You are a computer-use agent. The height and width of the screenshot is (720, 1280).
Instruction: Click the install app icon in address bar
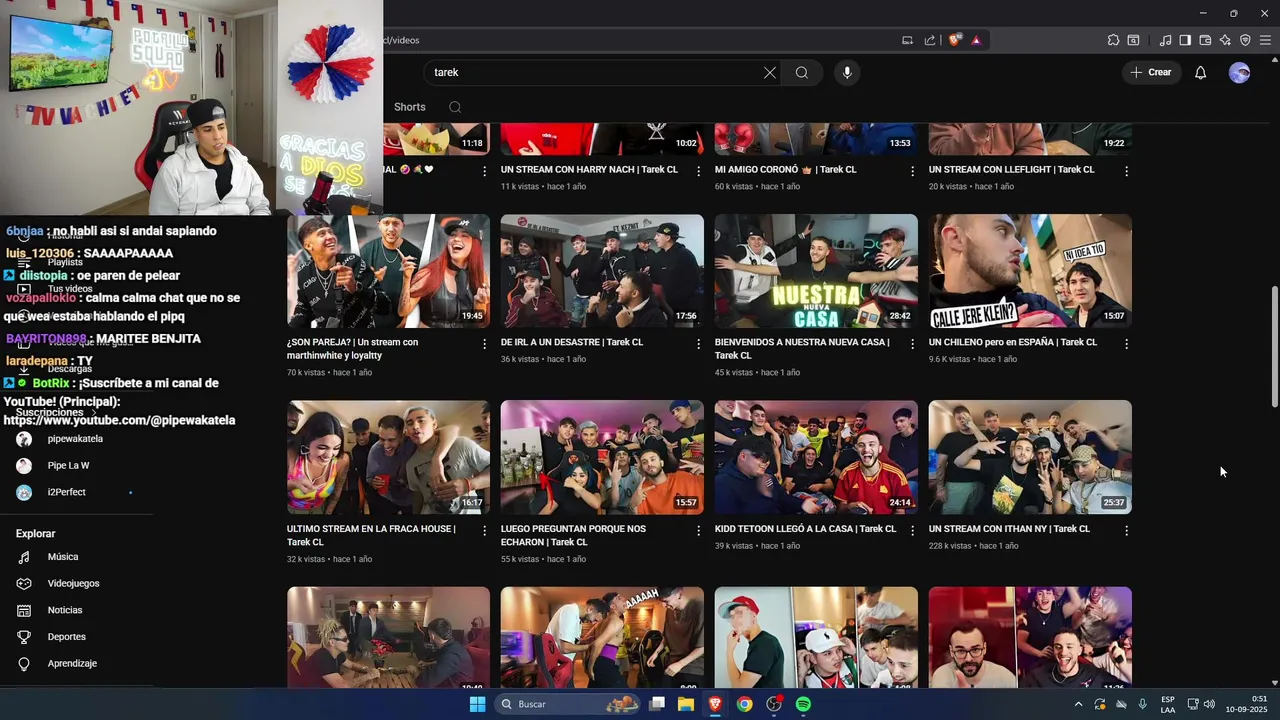pyautogui.click(x=907, y=40)
